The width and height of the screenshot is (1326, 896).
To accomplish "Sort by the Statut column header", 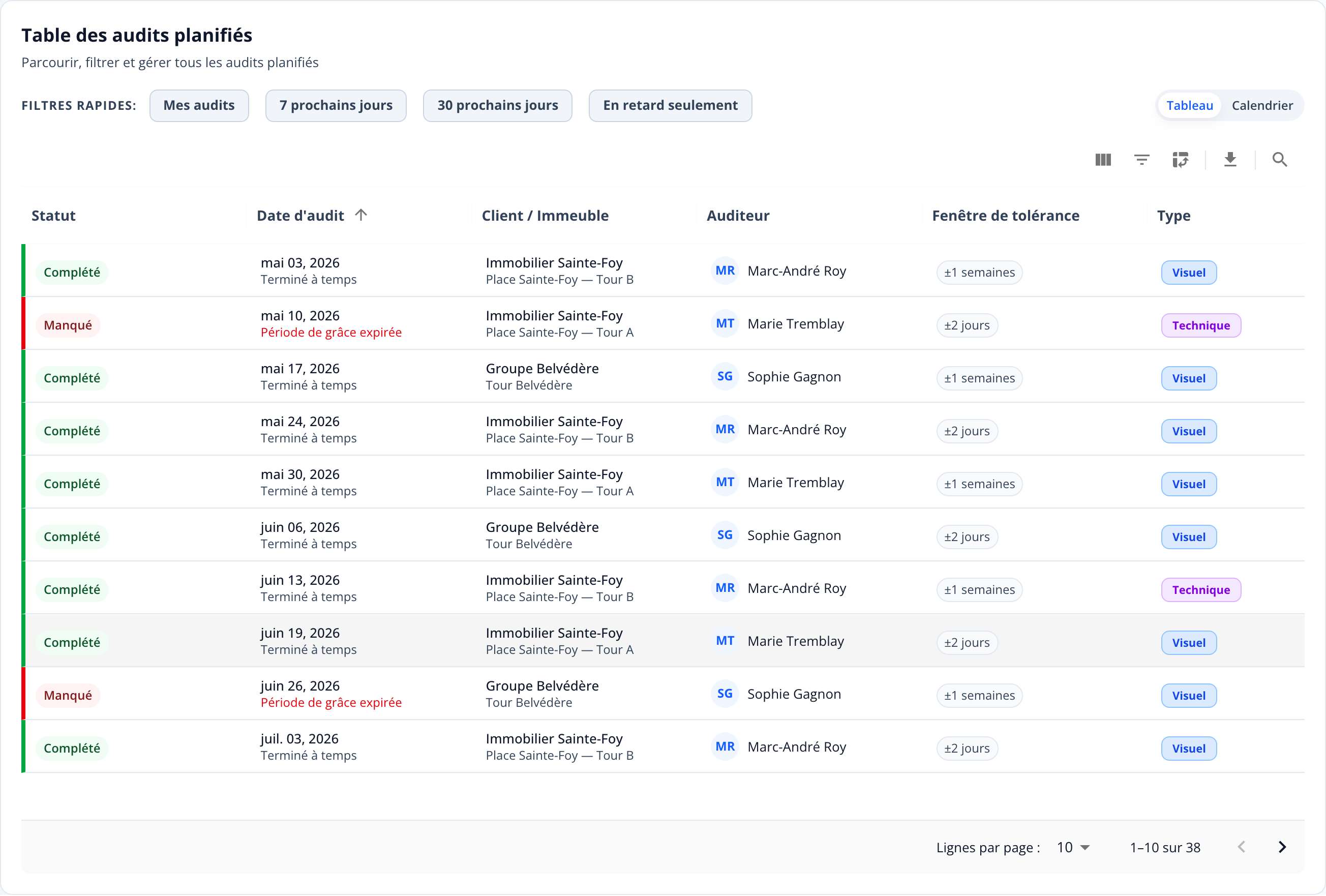I will pos(53,216).
